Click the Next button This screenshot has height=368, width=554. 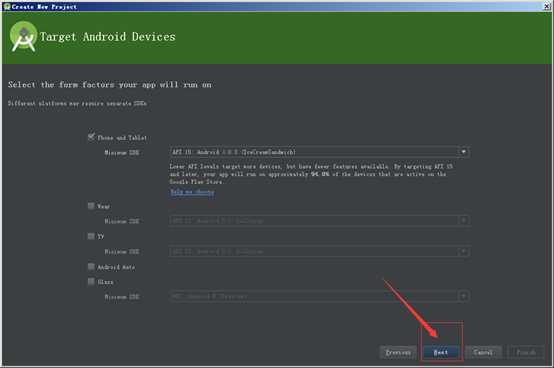click(x=441, y=352)
